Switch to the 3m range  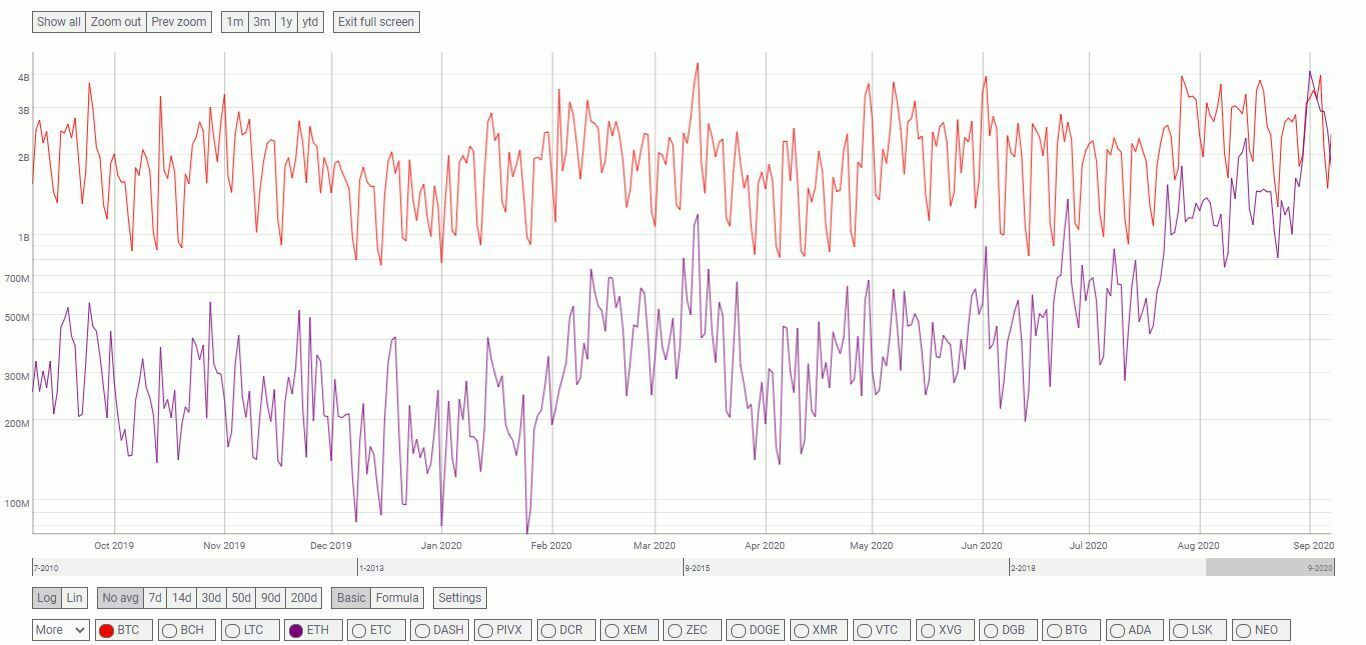(264, 21)
